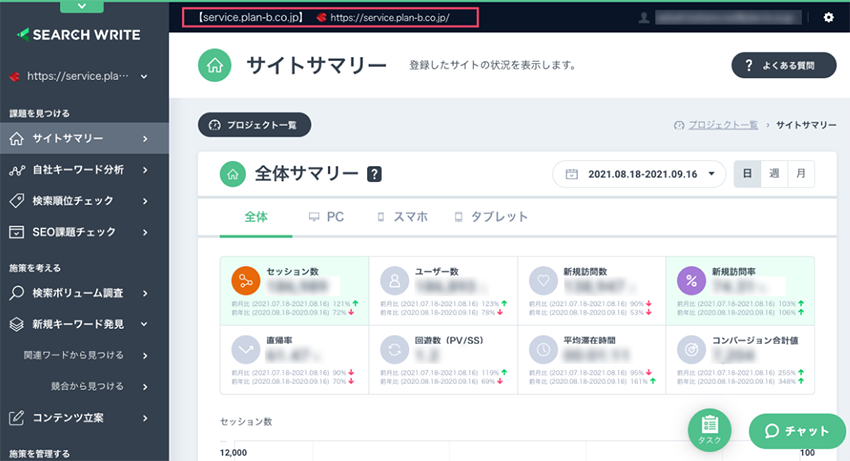Image resolution: width=850 pixels, height=461 pixels.
Task: Expand chevron next to SEO課題チェック
Action: 145,232
